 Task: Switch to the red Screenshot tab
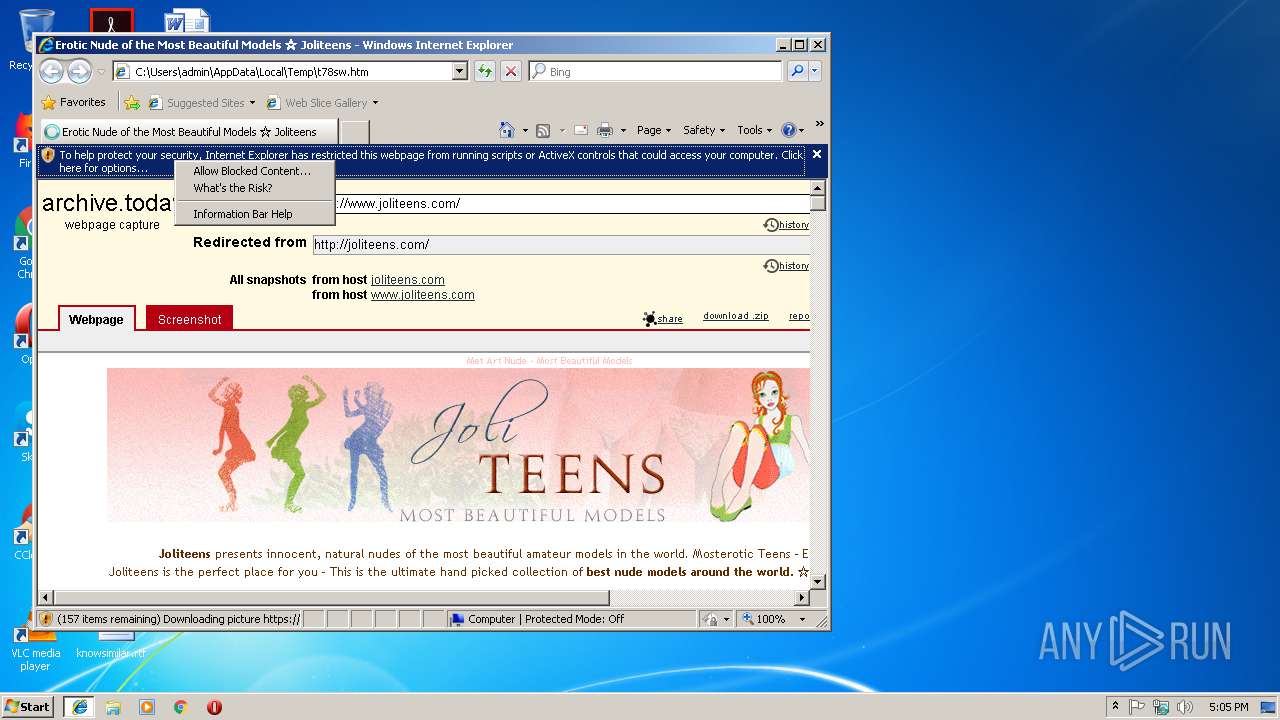(190, 319)
